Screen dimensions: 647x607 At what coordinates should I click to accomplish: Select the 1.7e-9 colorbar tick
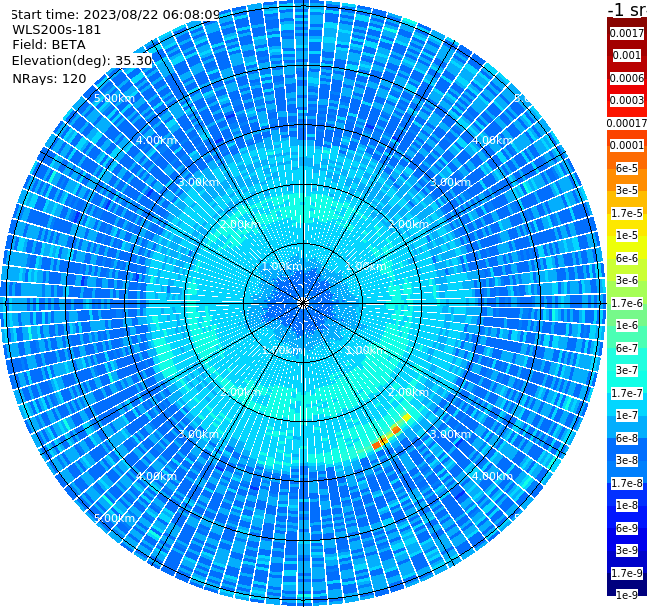[626, 573]
